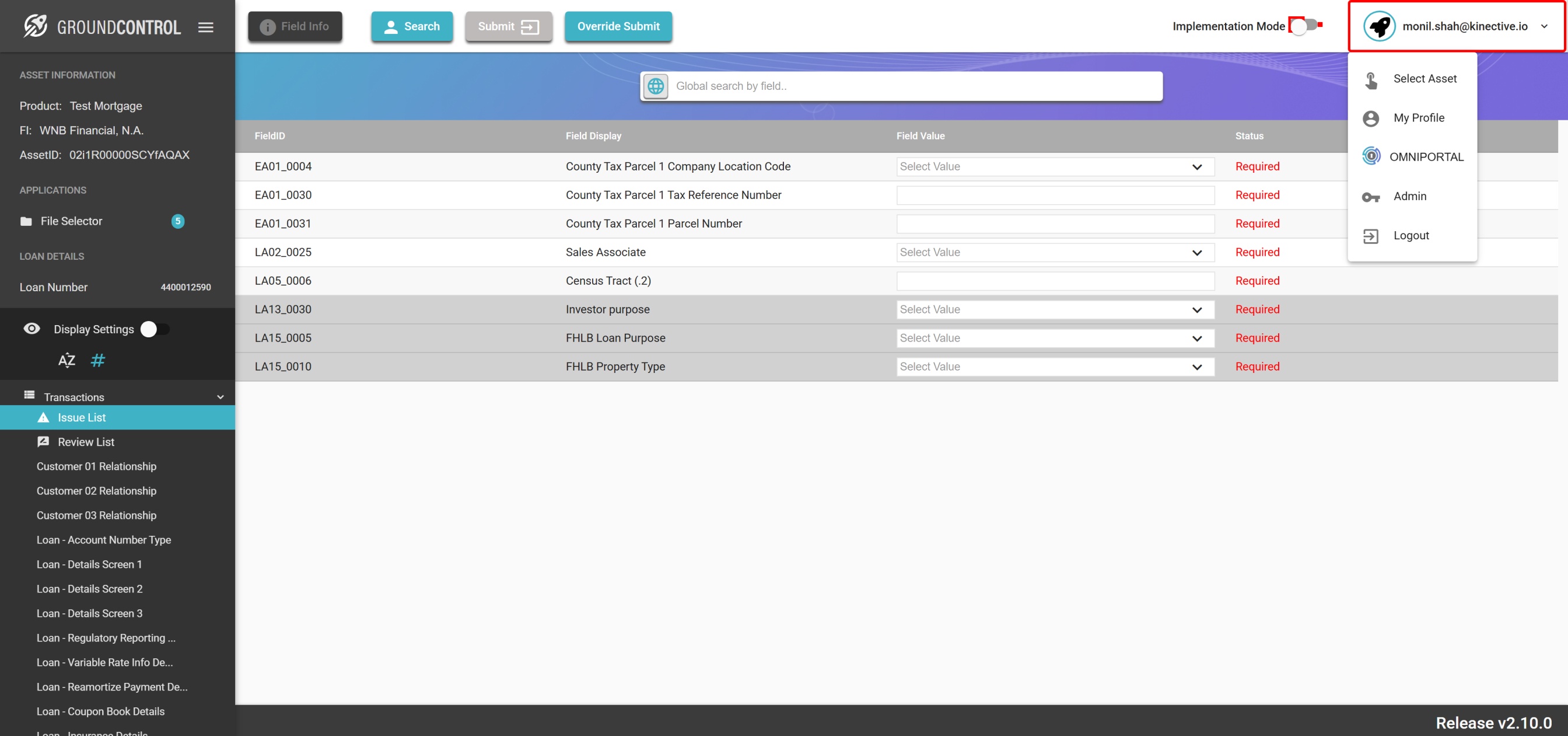1568x736 pixels.
Task: Click the File Selector folder icon
Action: [x=26, y=221]
